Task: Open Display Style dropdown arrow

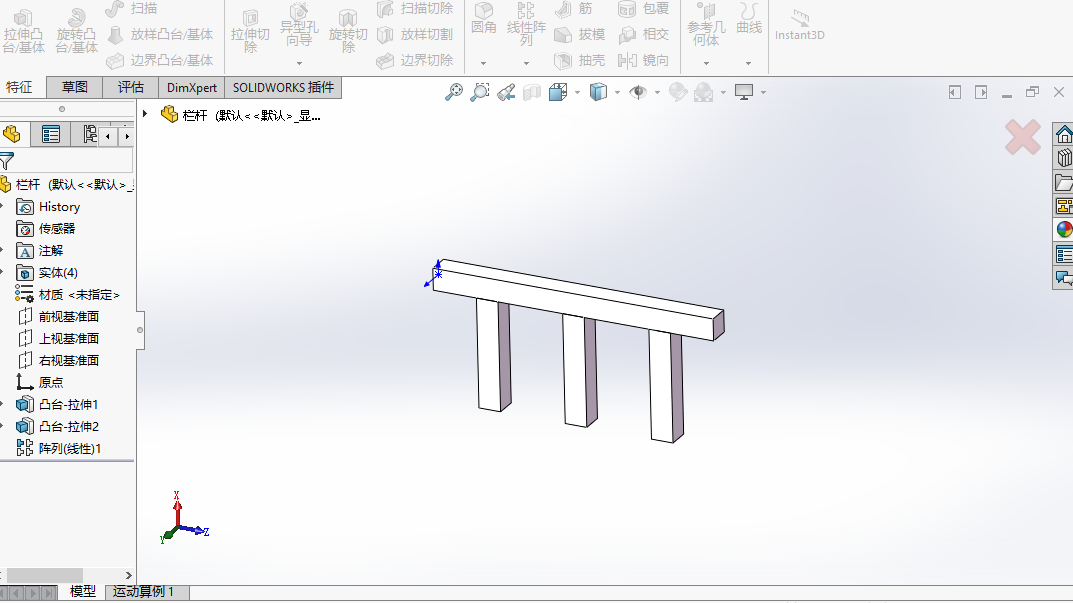Action: coord(617,92)
